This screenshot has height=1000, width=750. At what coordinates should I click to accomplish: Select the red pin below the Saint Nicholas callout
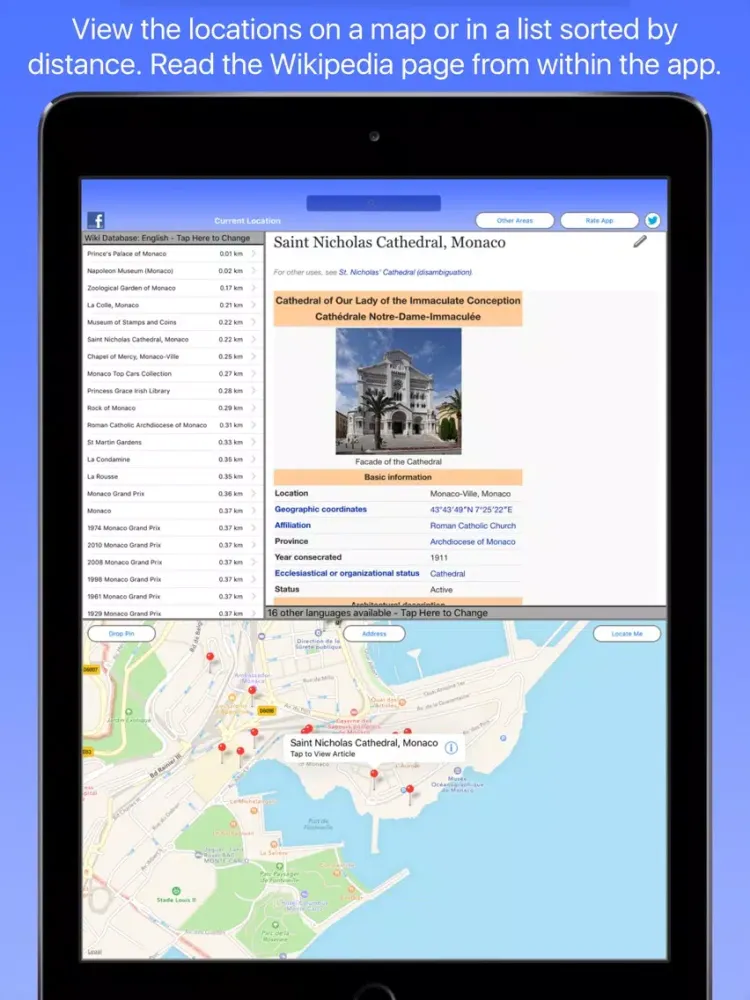tap(374, 774)
